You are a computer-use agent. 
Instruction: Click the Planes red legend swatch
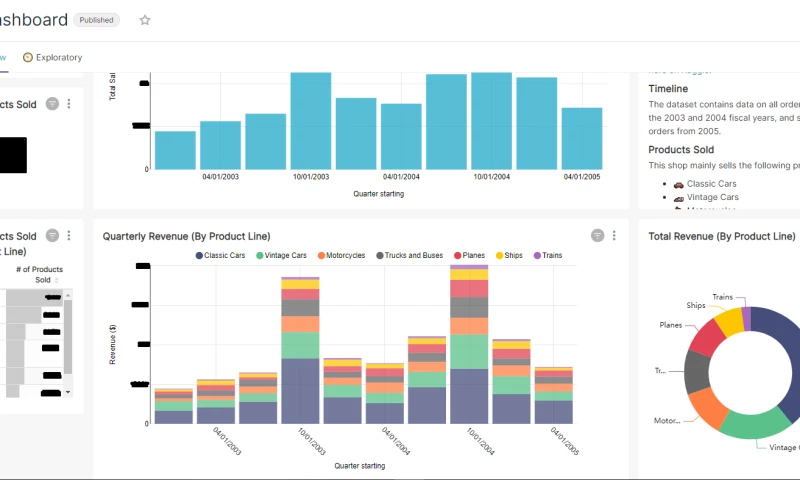tap(457, 256)
